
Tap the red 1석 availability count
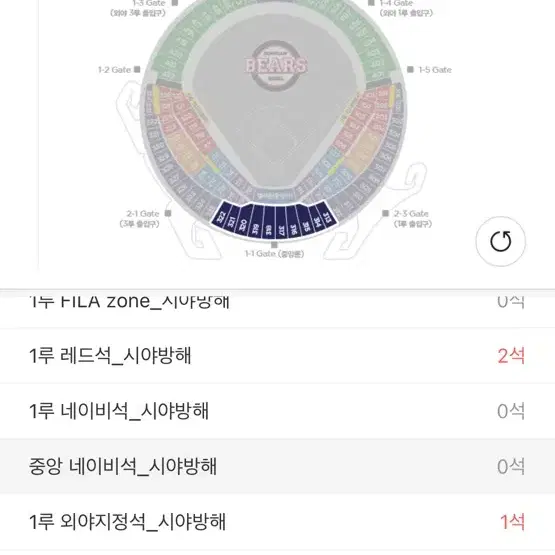coord(512,522)
